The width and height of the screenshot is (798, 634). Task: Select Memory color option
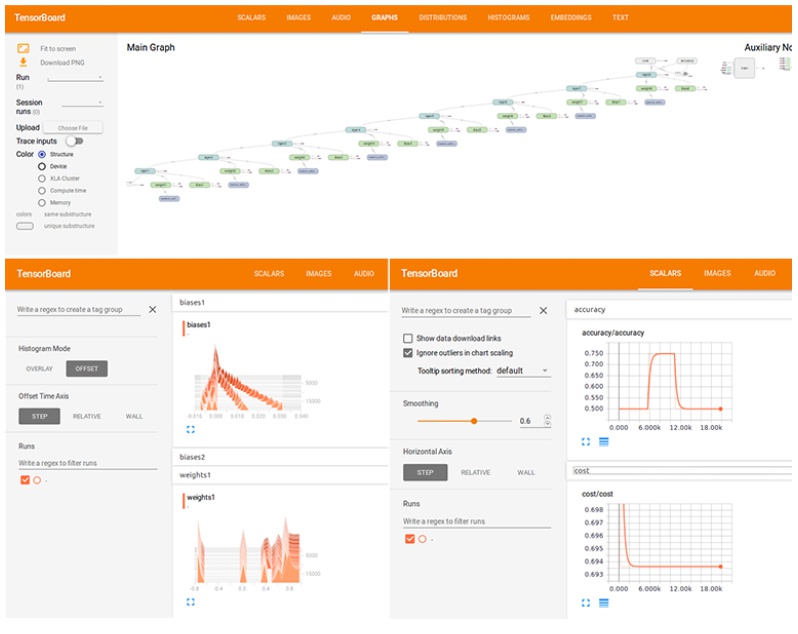click(42, 203)
